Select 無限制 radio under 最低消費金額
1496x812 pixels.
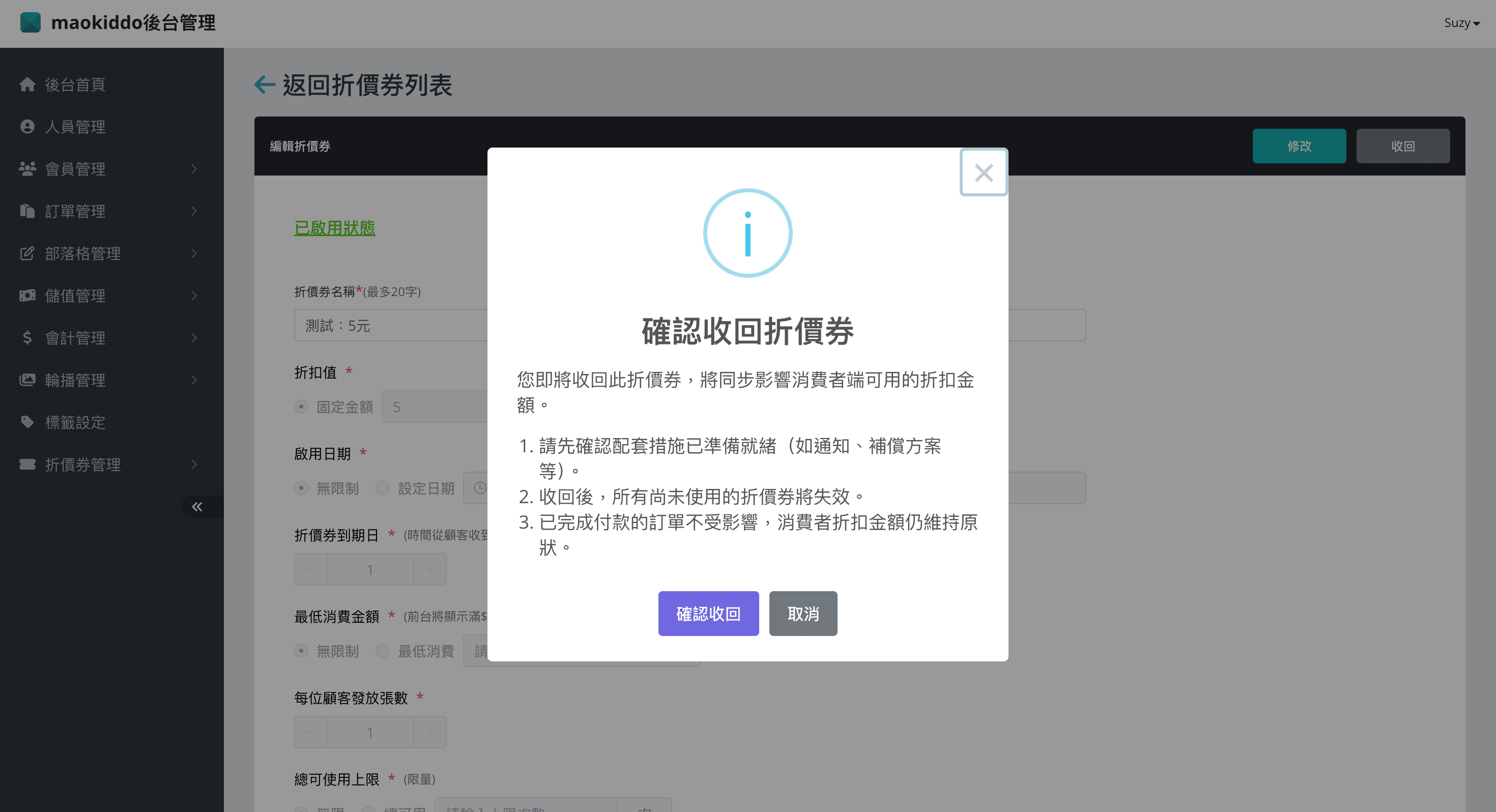point(301,651)
